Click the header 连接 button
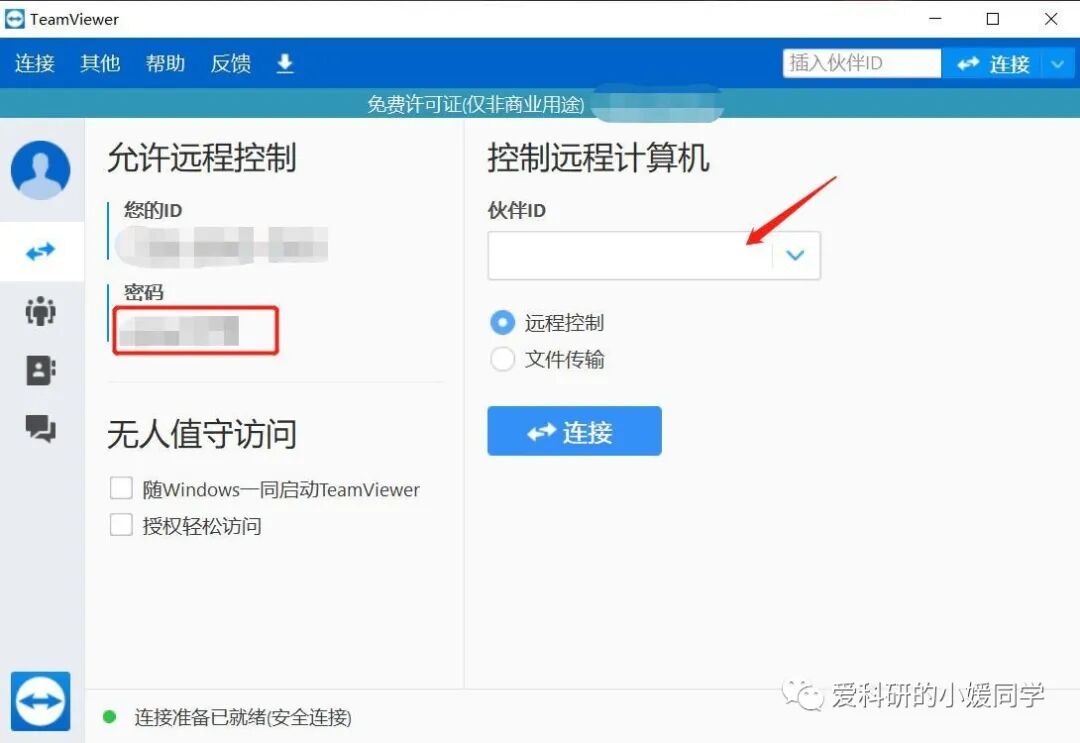The image size is (1080, 743). point(993,64)
